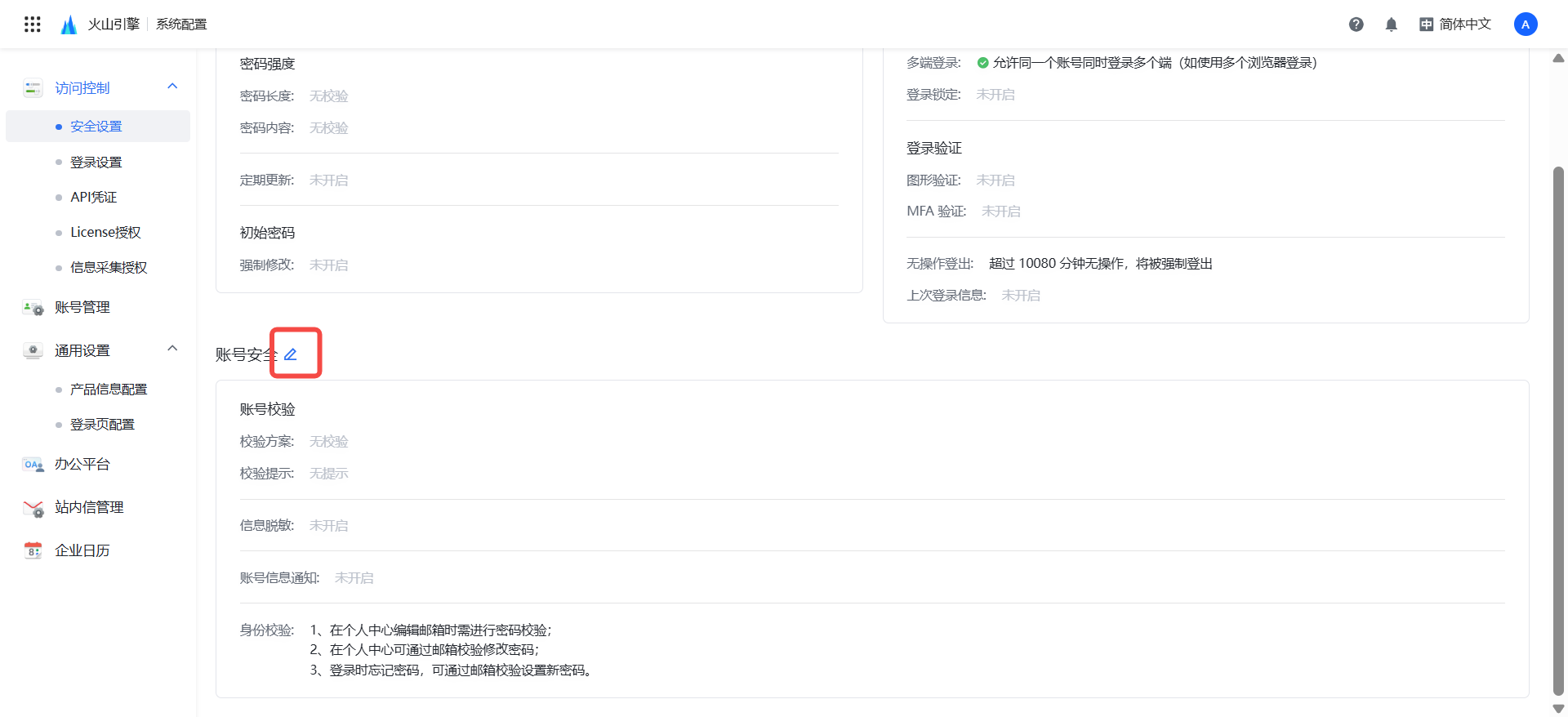Click the 图形验证 value 未开启
The image size is (1568, 717).
click(x=996, y=180)
